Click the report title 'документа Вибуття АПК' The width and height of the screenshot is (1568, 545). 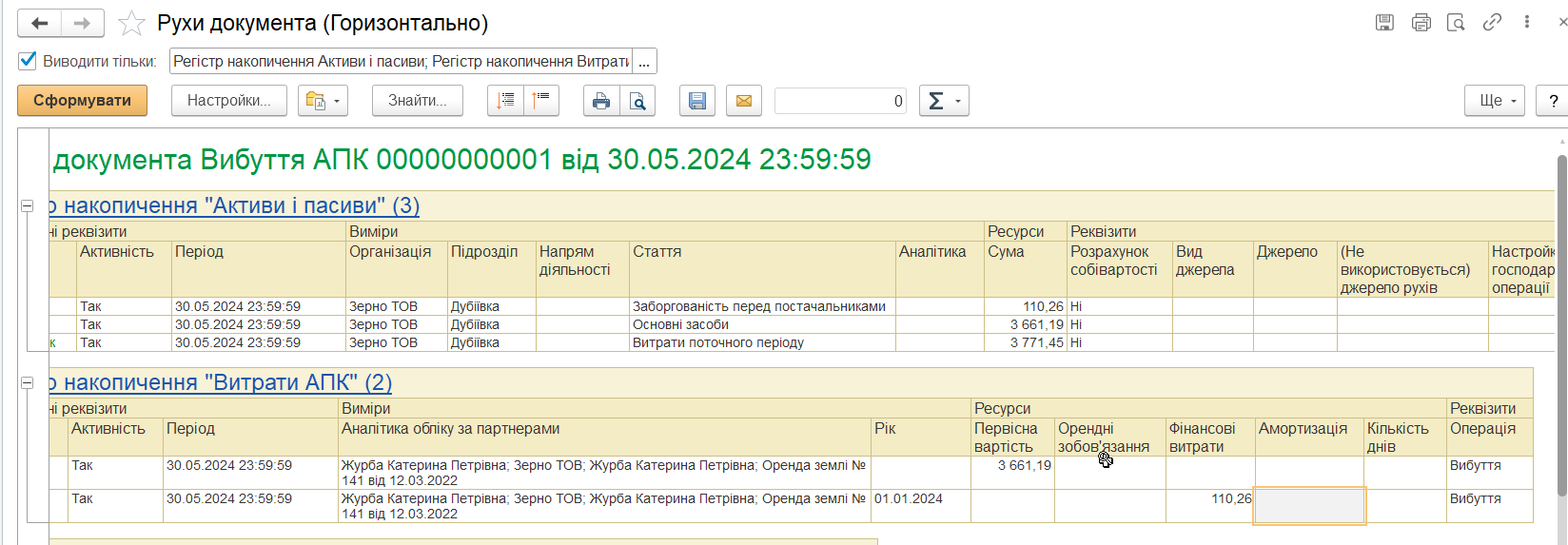[x=461, y=159]
